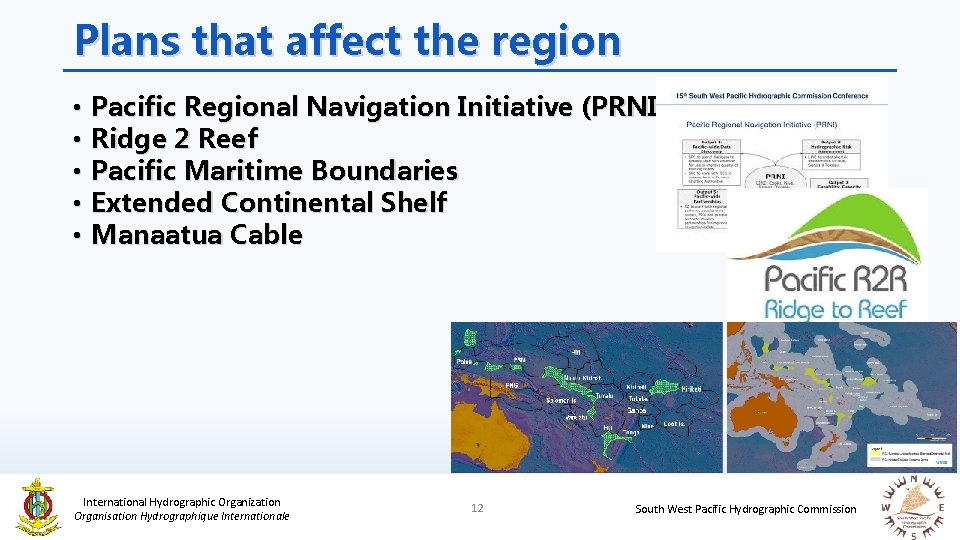Select the 'Pacific Maritime Boundaries' bullet
The image size is (960, 540).
pyautogui.click(x=274, y=170)
